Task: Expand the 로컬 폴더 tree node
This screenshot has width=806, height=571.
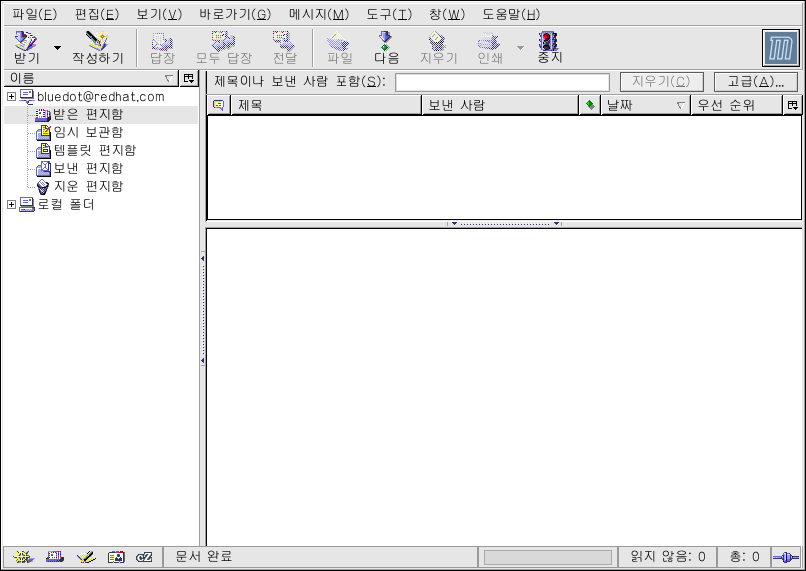Action: pos(11,205)
